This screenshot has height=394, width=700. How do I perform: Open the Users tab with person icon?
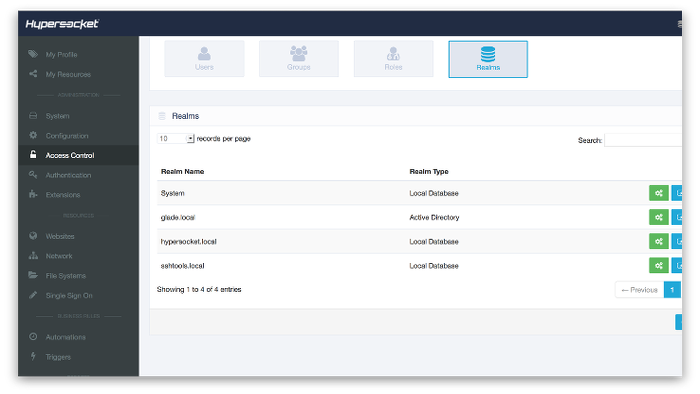tap(204, 59)
